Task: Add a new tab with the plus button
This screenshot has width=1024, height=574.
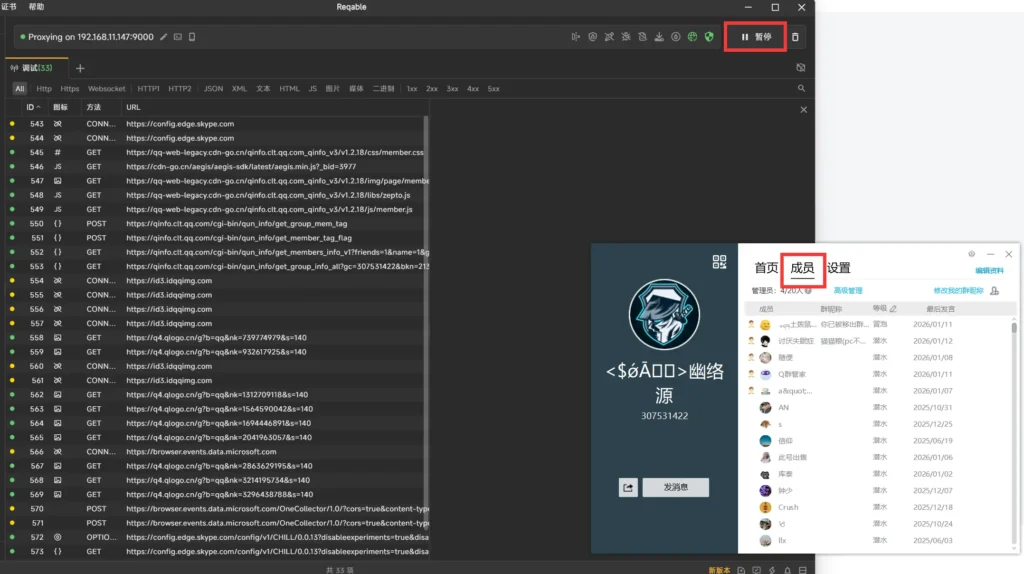Action: point(81,68)
